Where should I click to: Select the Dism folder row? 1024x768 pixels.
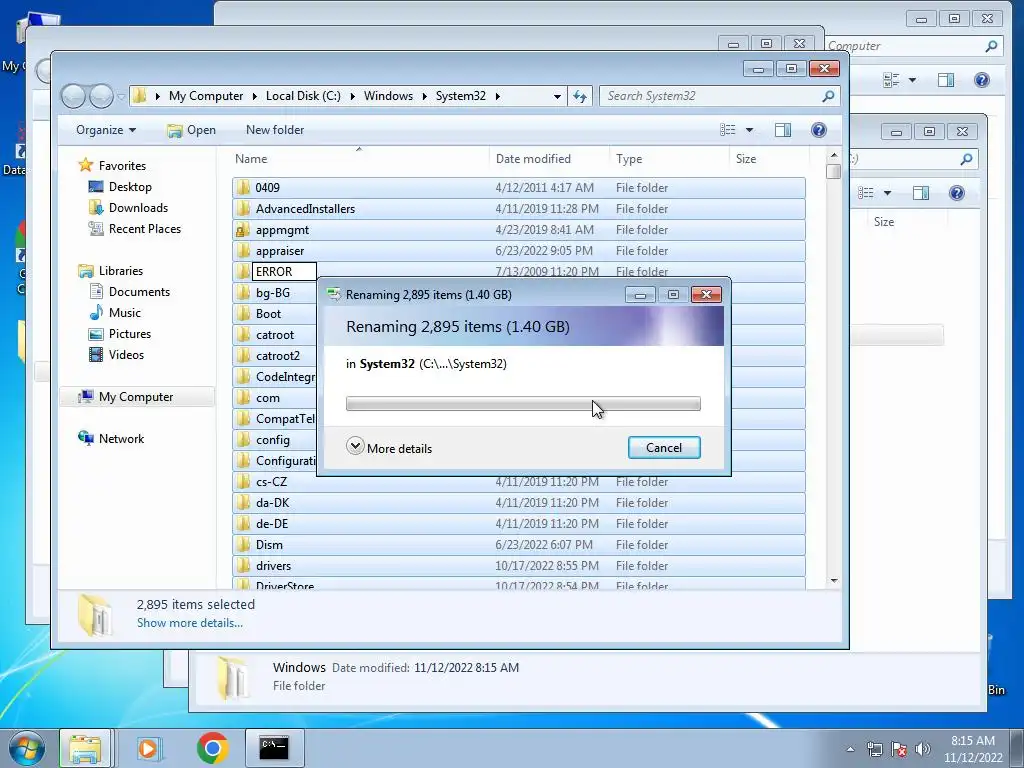click(x=519, y=545)
